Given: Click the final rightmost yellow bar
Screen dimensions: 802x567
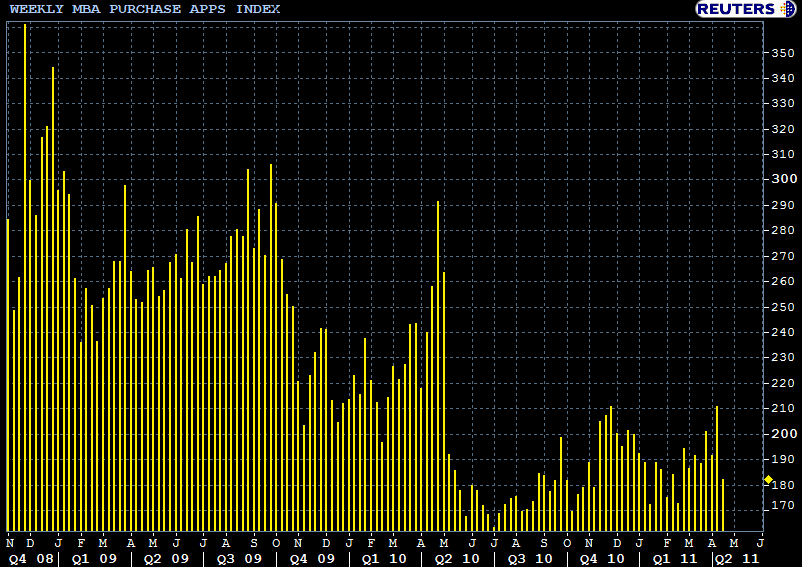Looking at the screenshot, I should point(723,505).
